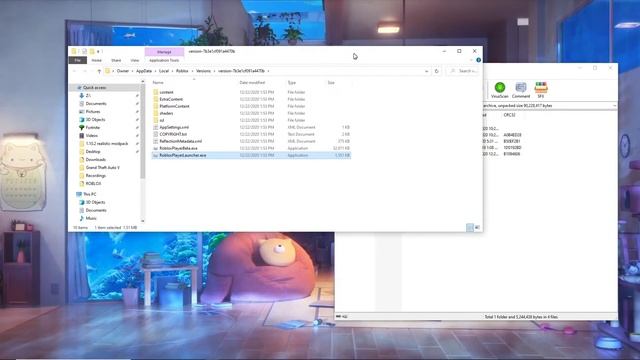The height and width of the screenshot is (360, 640).
Task: Open Music under This PC
Action: (x=91, y=218)
